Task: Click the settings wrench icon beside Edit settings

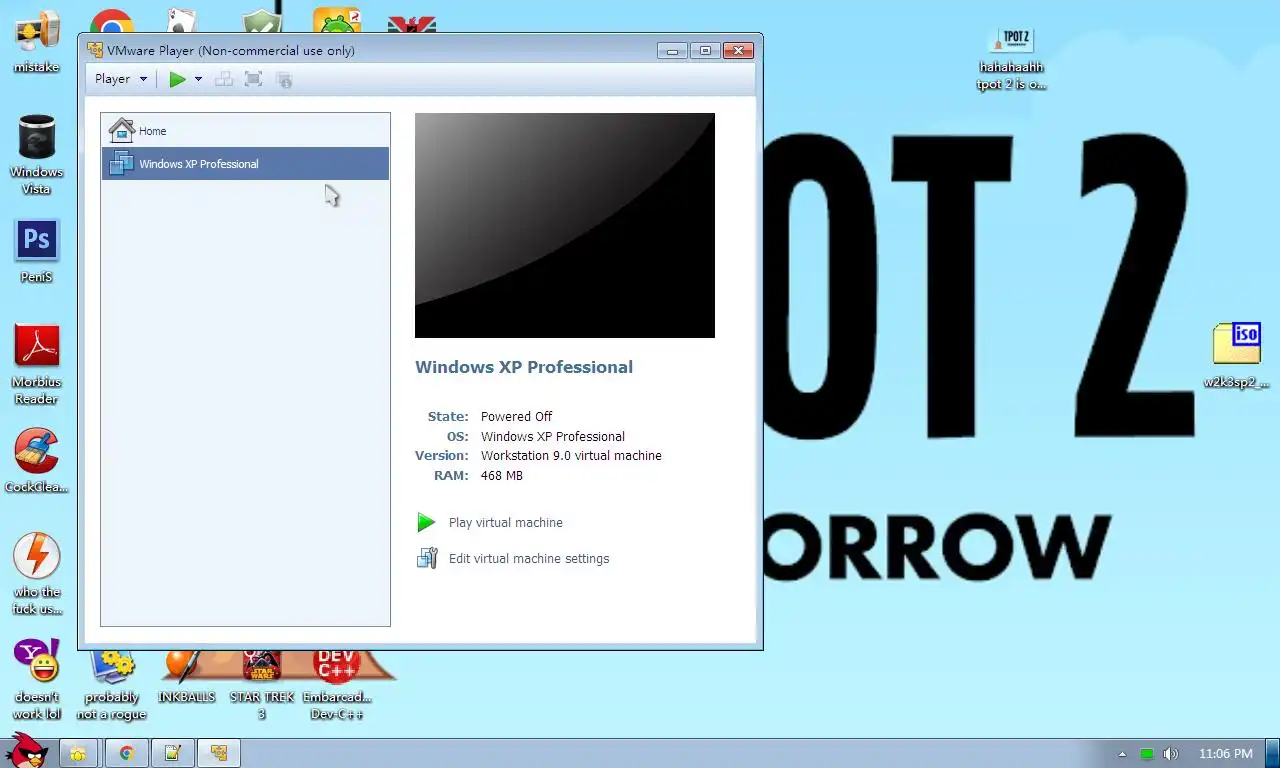Action: click(427, 558)
